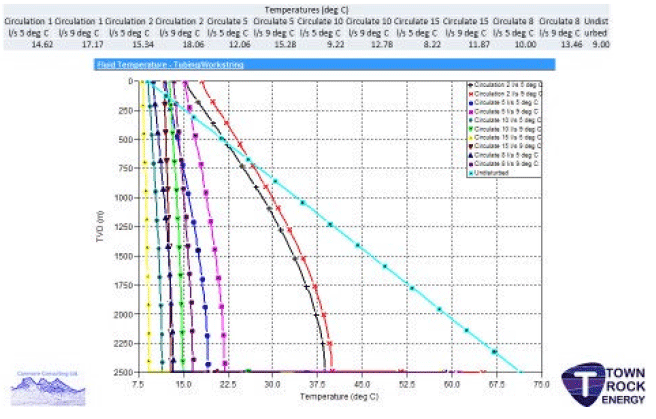Viewport: 656px width, 419px height.
Task: Click the table value 10.00
Action: [x=526, y=44]
